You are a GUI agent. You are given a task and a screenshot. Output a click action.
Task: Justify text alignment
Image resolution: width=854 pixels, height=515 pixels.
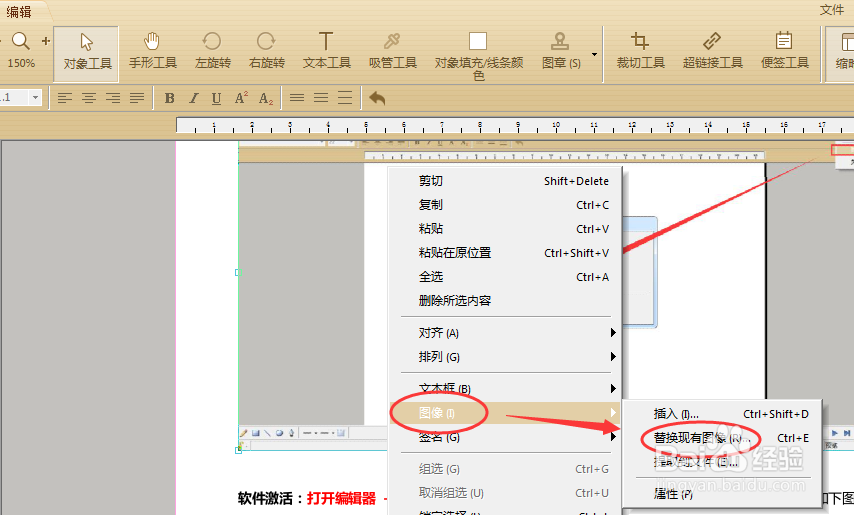pos(137,98)
